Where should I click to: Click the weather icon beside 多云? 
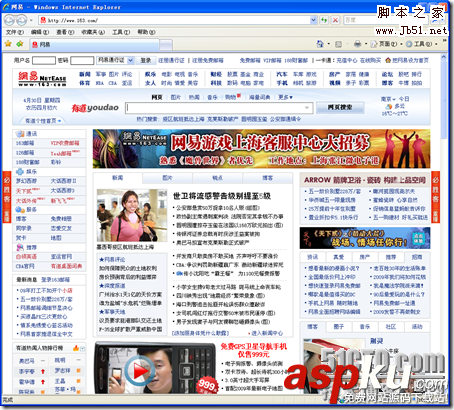389,106
